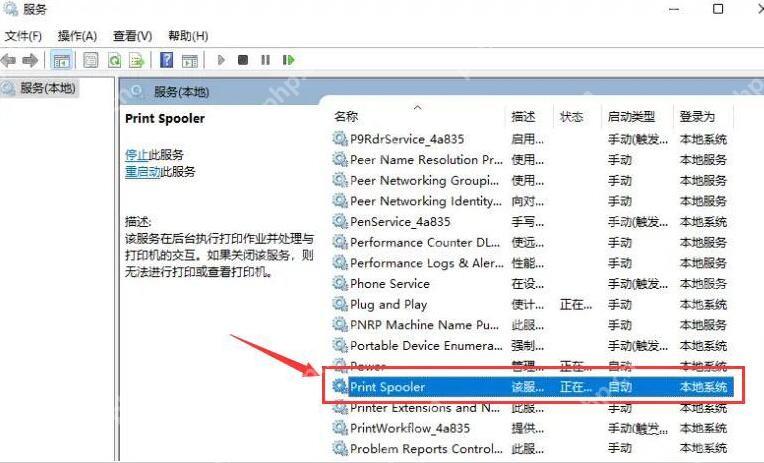The height and width of the screenshot is (463, 764).
Task: Click the Back arrow toolbar icon
Action: (x=8, y=60)
